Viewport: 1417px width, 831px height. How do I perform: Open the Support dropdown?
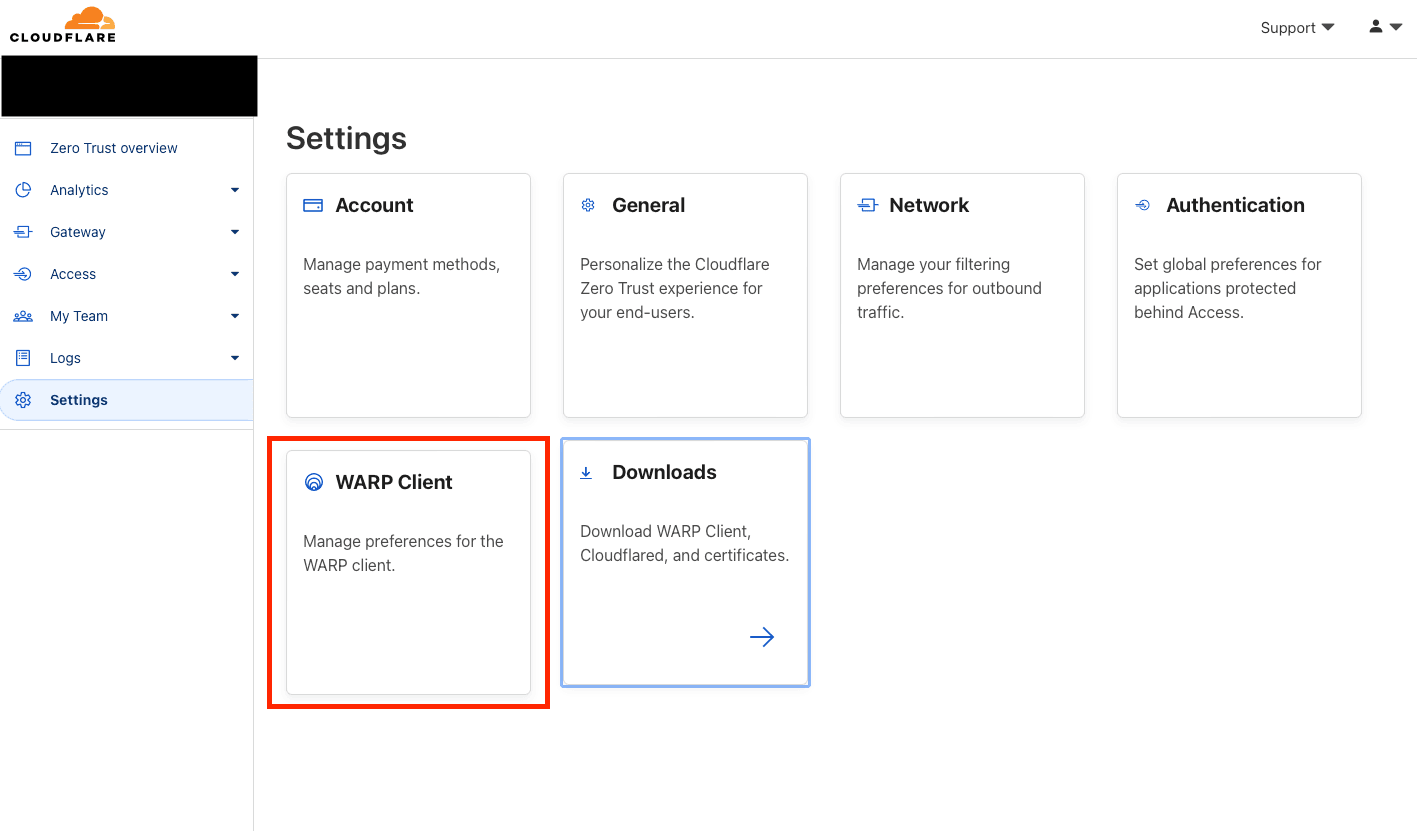pyautogui.click(x=1297, y=28)
